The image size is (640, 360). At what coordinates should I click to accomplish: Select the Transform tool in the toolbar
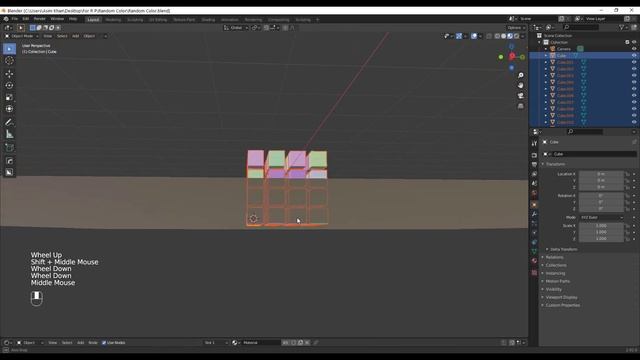(9, 109)
